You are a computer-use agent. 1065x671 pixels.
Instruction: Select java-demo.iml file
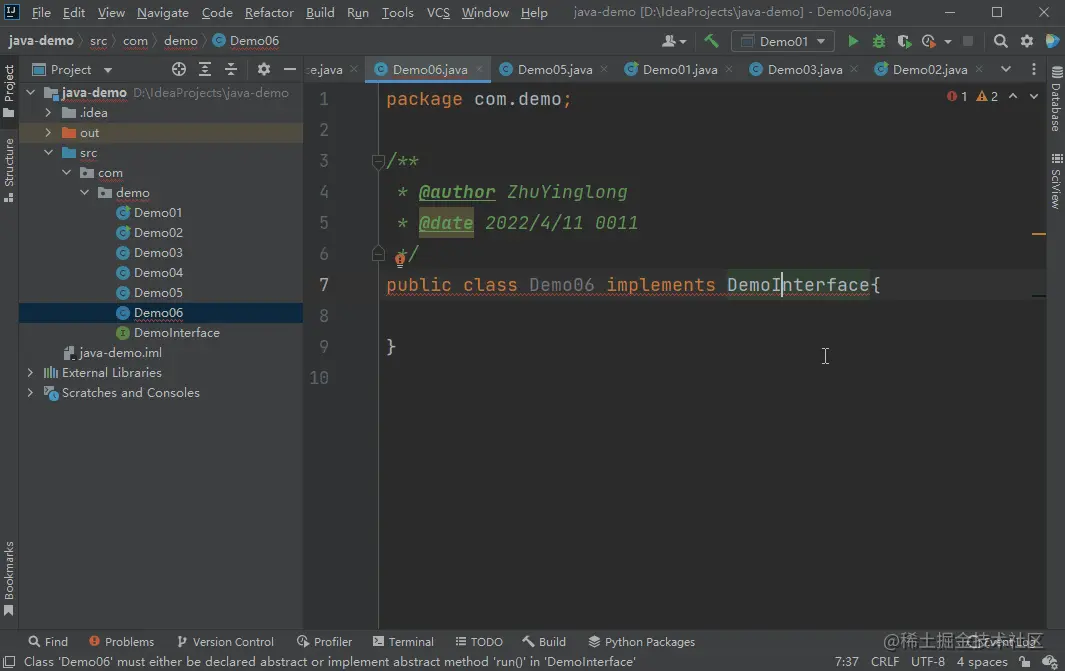click(x=120, y=352)
